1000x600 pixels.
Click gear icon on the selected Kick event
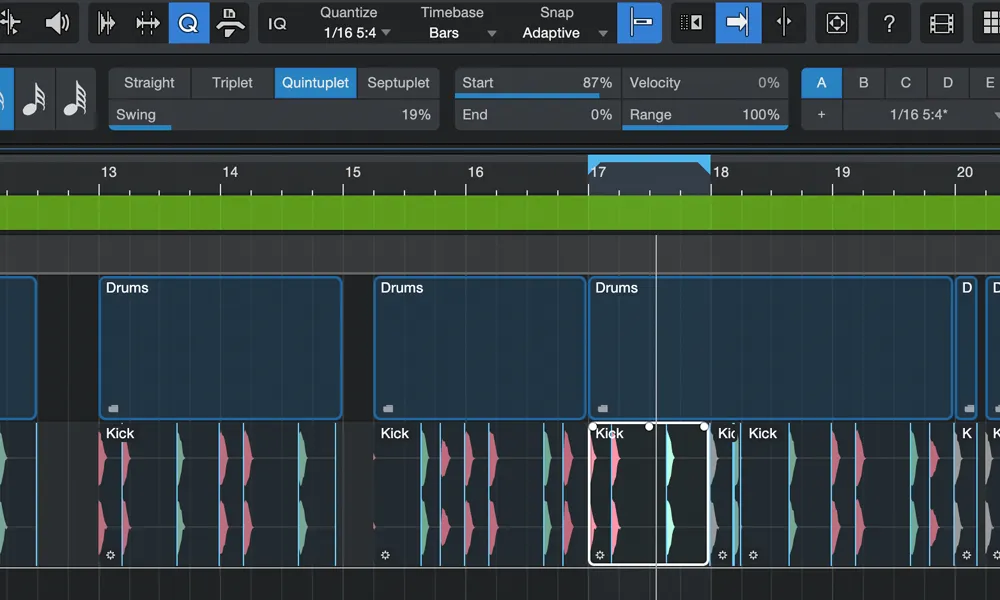pyautogui.click(x=600, y=555)
